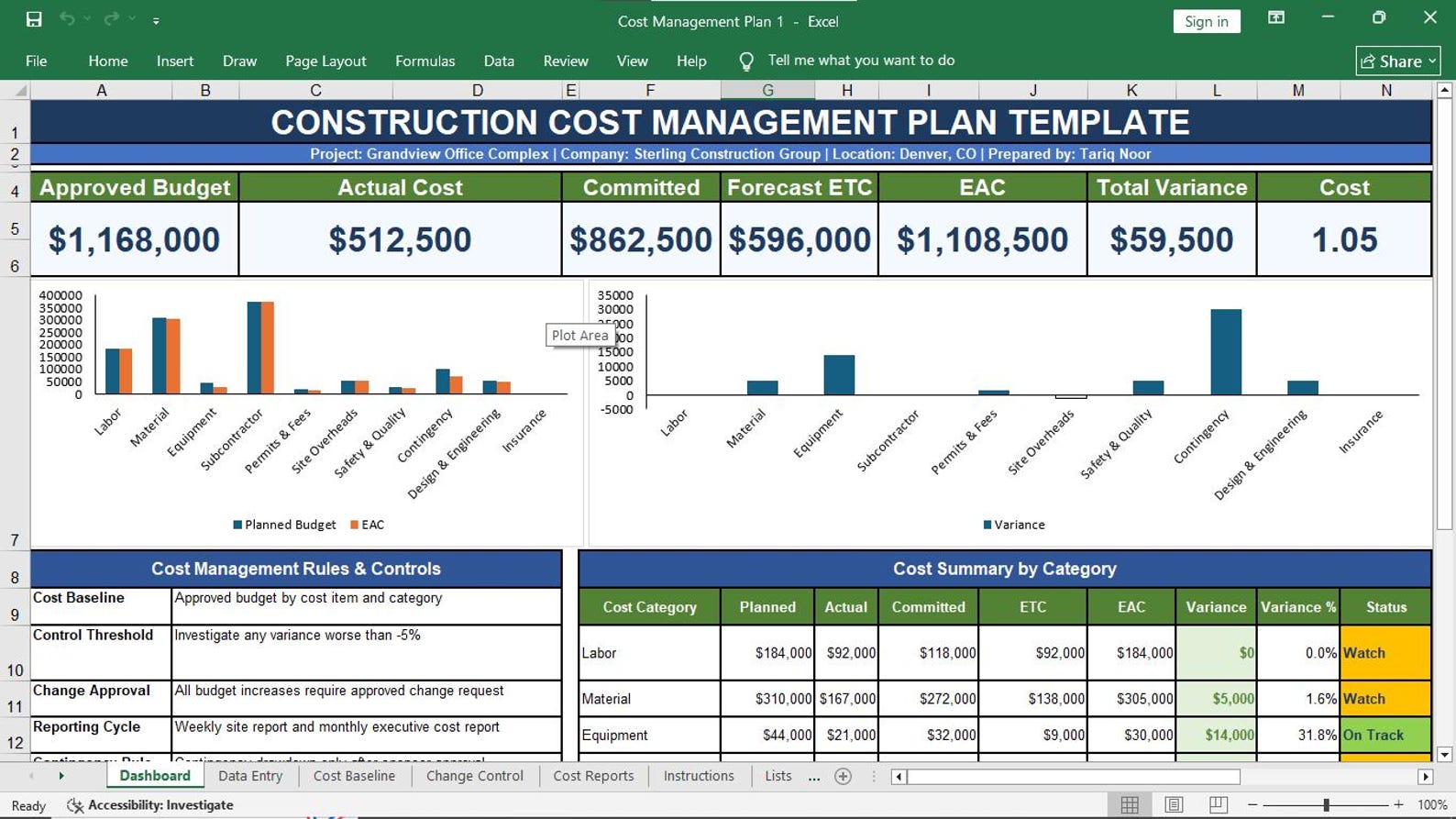This screenshot has height=819, width=1456.
Task: Click the Subcontractor Planned Budget bar
Action: (x=254, y=348)
